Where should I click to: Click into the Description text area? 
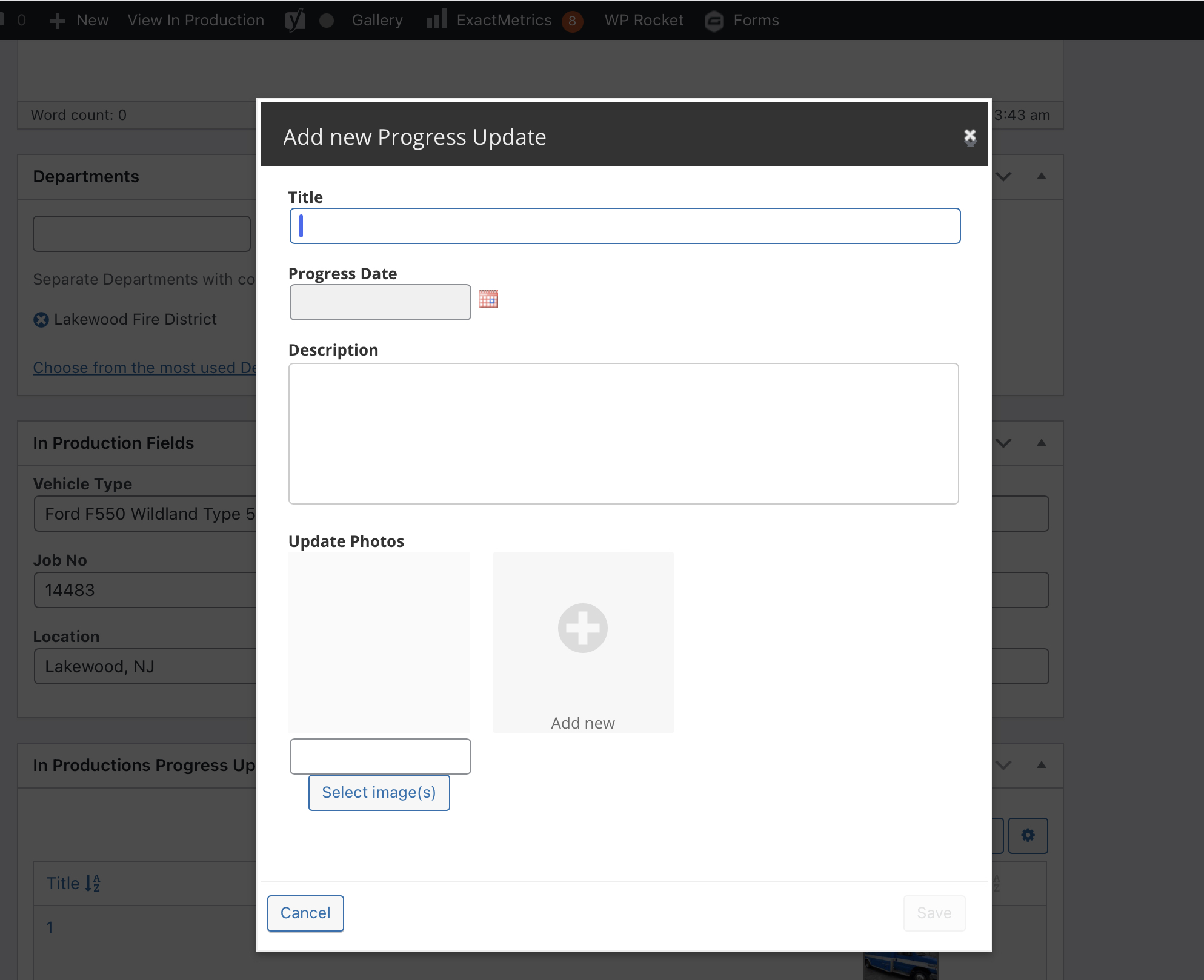click(x=624, y=434)
